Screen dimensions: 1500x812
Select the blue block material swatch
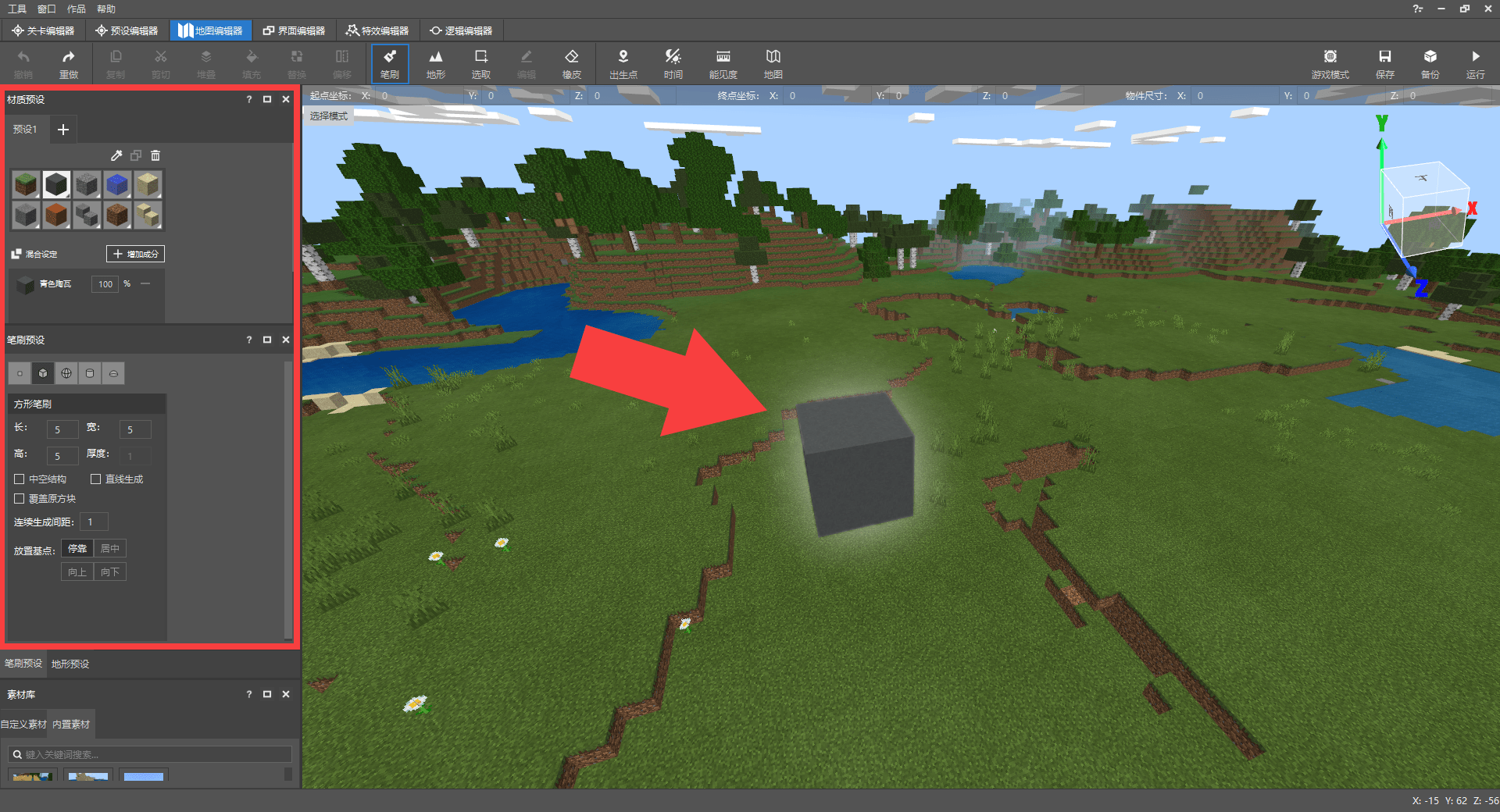117,184
